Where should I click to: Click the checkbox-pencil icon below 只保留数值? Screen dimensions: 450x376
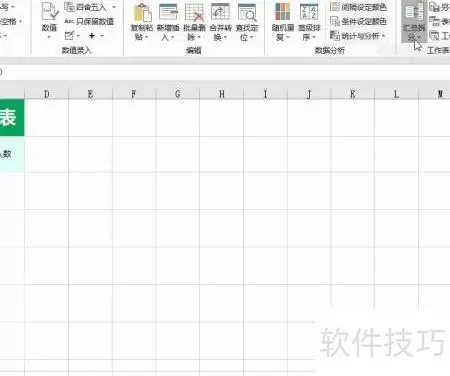(69, 35)
